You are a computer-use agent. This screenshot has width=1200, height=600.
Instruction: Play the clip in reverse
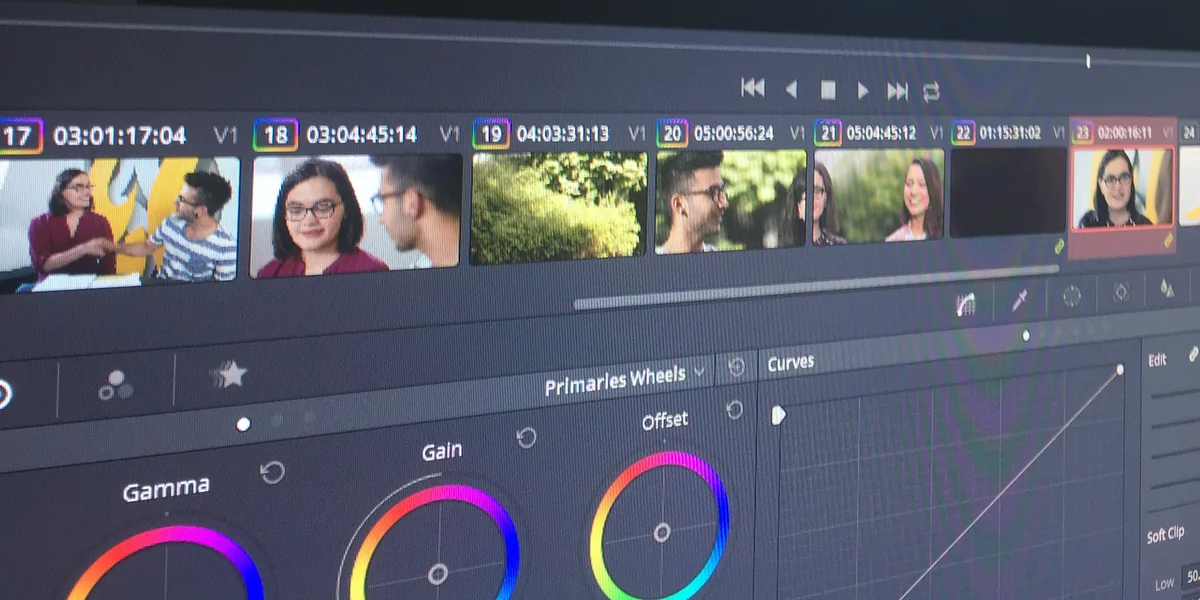(791, 90)
